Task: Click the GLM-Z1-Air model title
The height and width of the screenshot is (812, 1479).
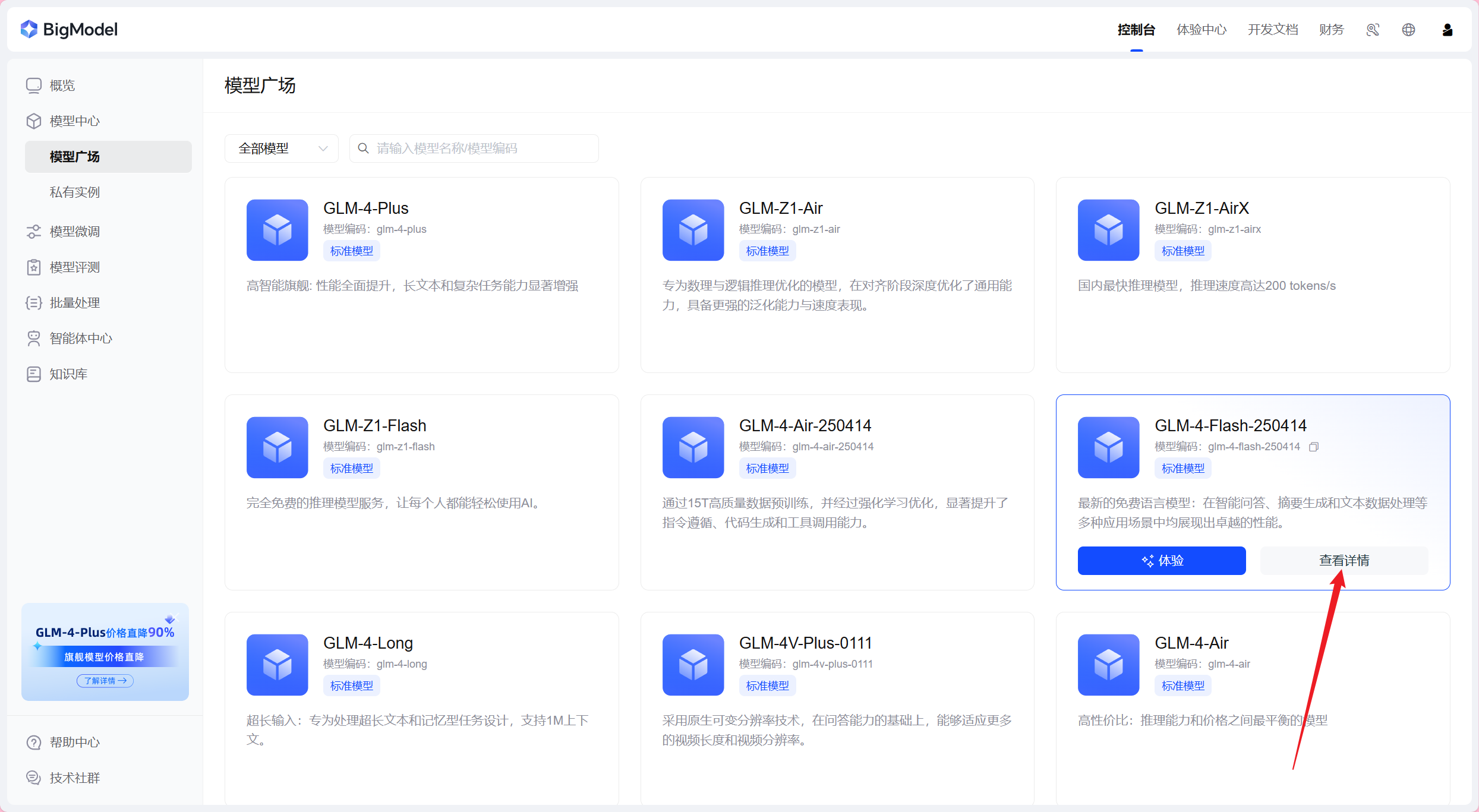Action: [781, 208]
